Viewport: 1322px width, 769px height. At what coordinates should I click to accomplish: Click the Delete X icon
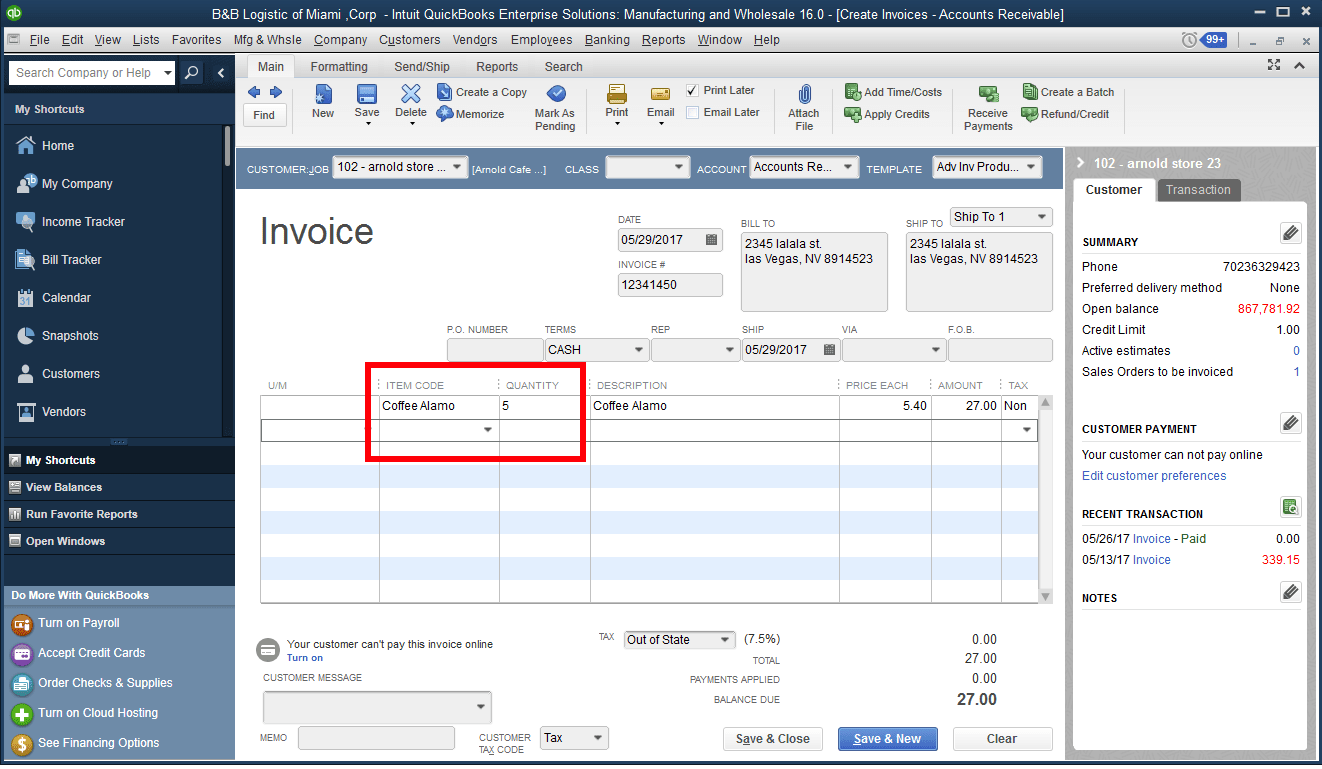click(x=411, y=94)
